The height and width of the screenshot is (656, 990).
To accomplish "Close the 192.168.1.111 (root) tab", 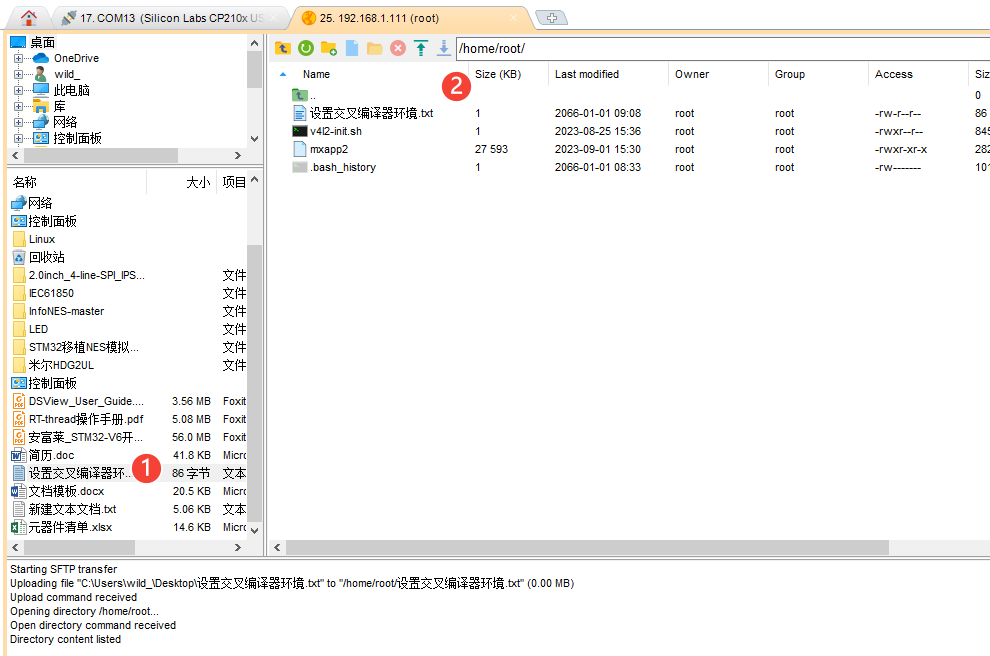I will point(513,18).
